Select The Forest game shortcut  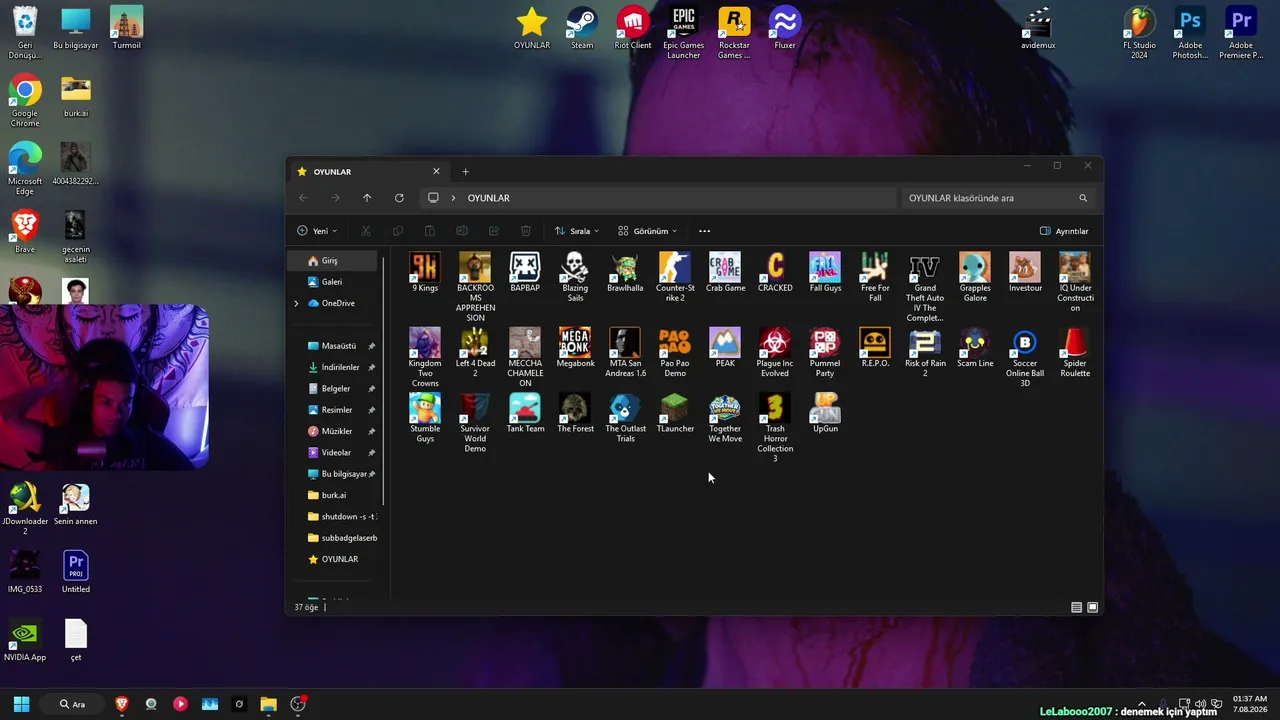point(575,412)
